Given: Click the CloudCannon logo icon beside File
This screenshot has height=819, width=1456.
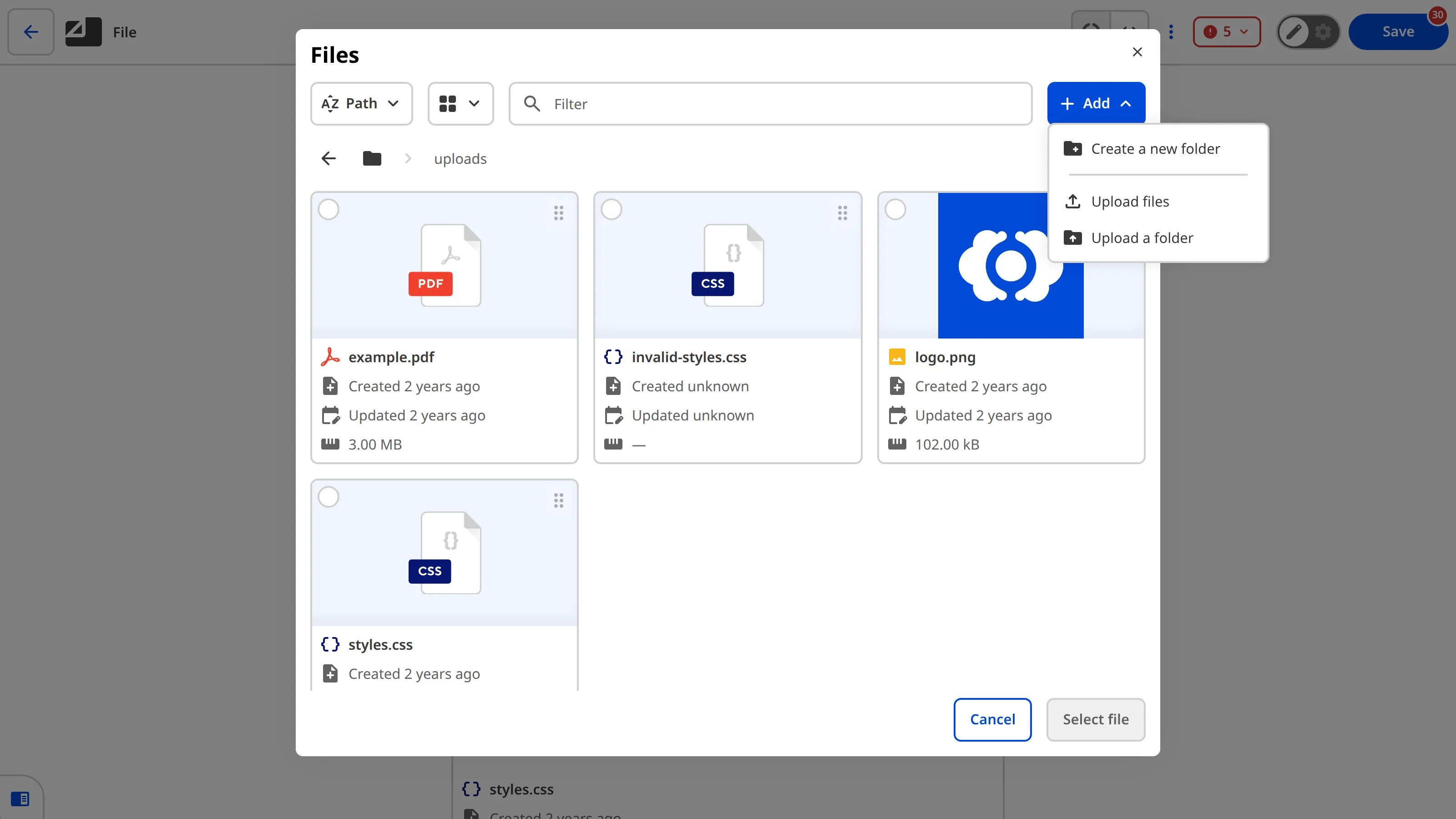Looking at the screenshot, I should tap(83, 32).
